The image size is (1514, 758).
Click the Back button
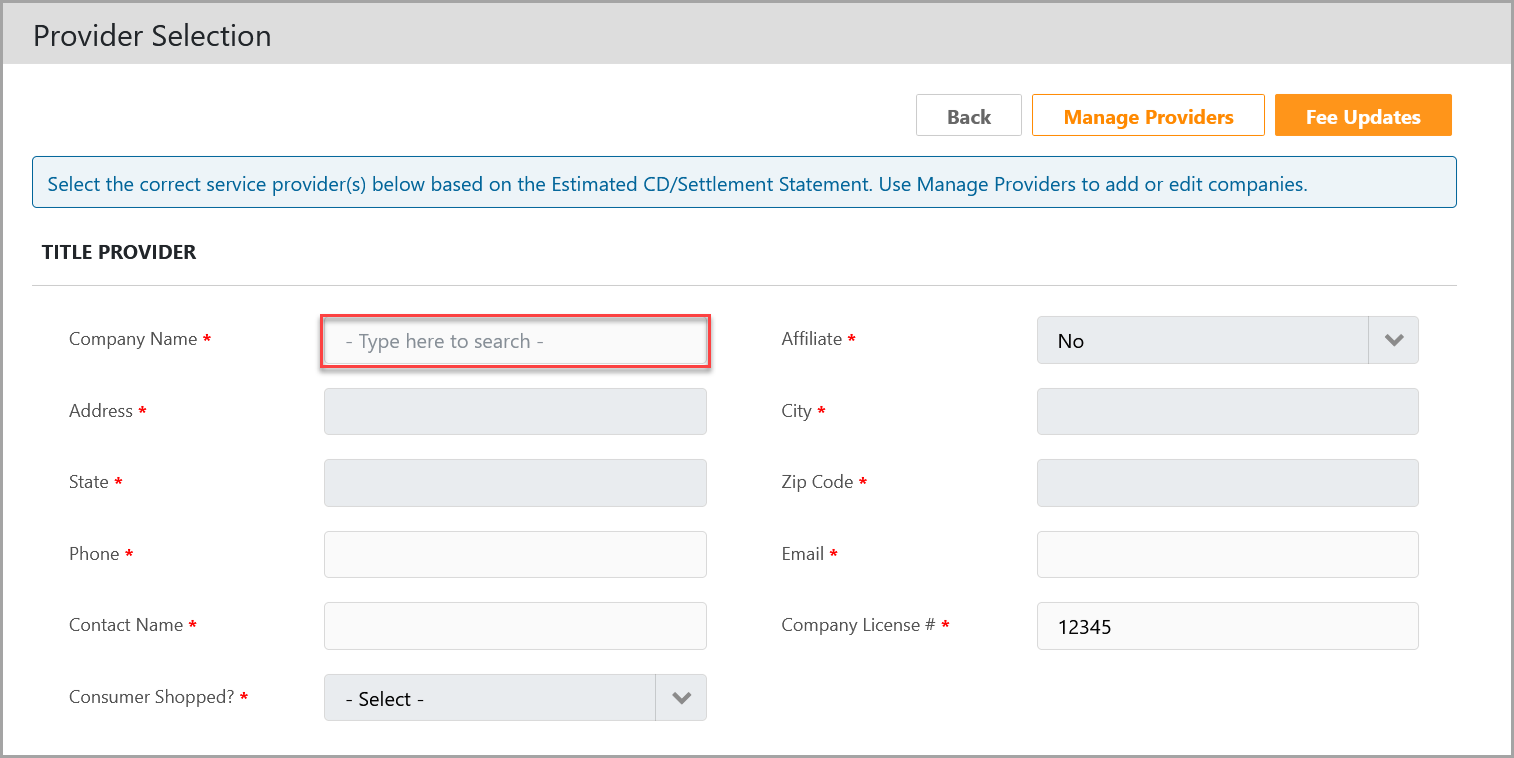point(968,116)
